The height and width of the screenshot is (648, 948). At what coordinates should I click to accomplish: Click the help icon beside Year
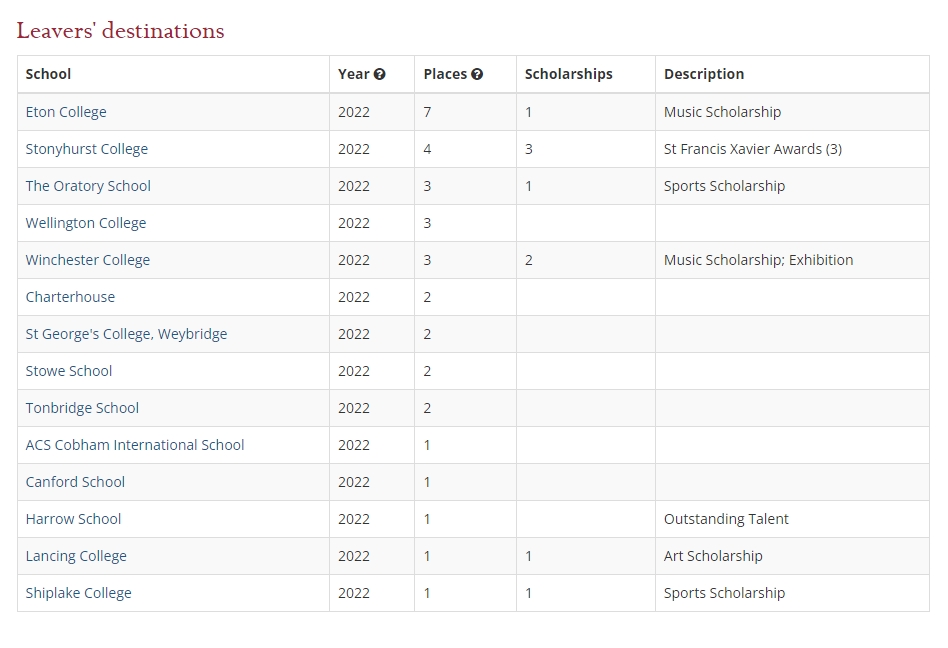[x=380, y=74]
